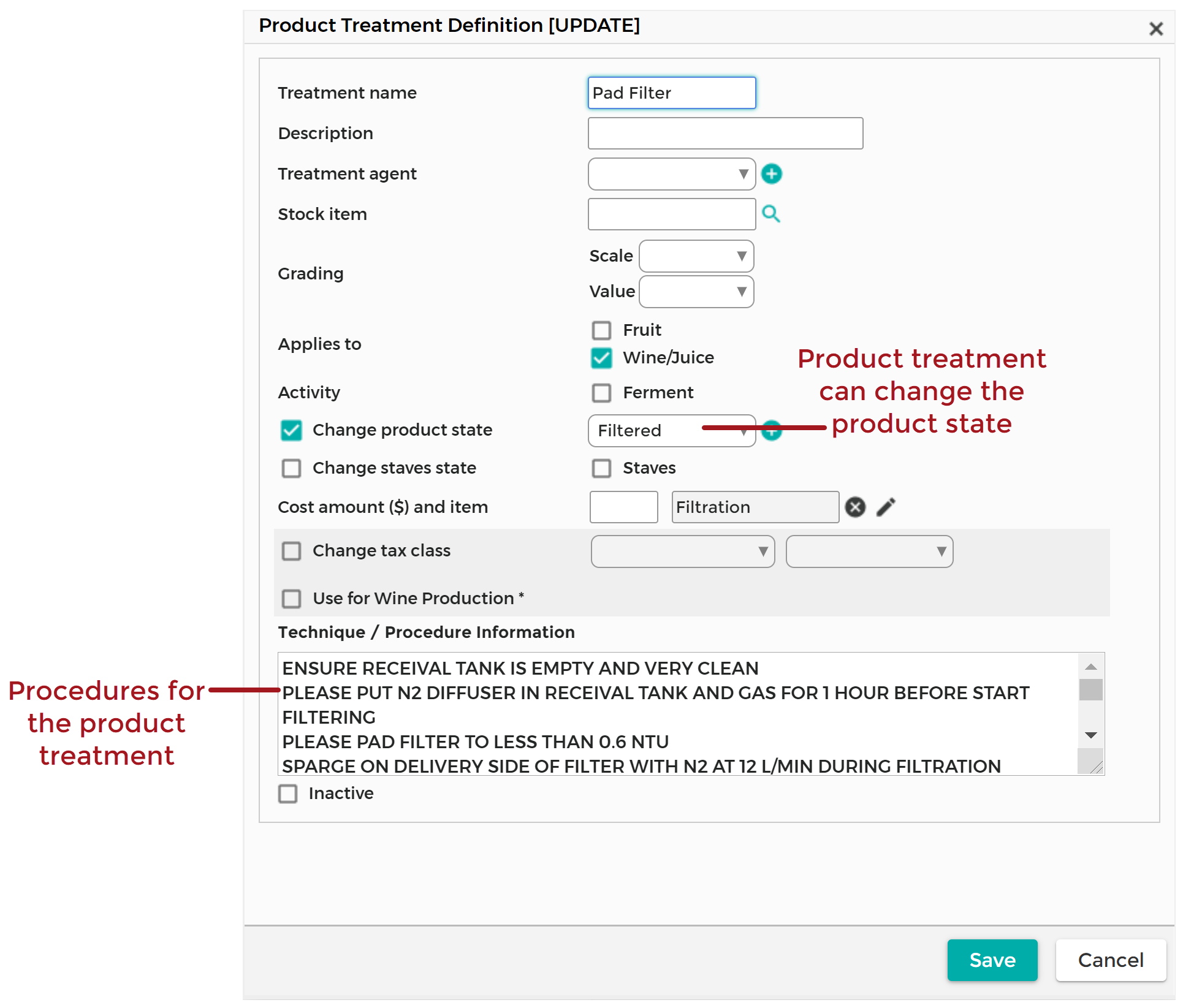This screenshot has width=1183, height=1008.
Task: Open the first Change tax class dropdown
Action: (x=682, y=551)
